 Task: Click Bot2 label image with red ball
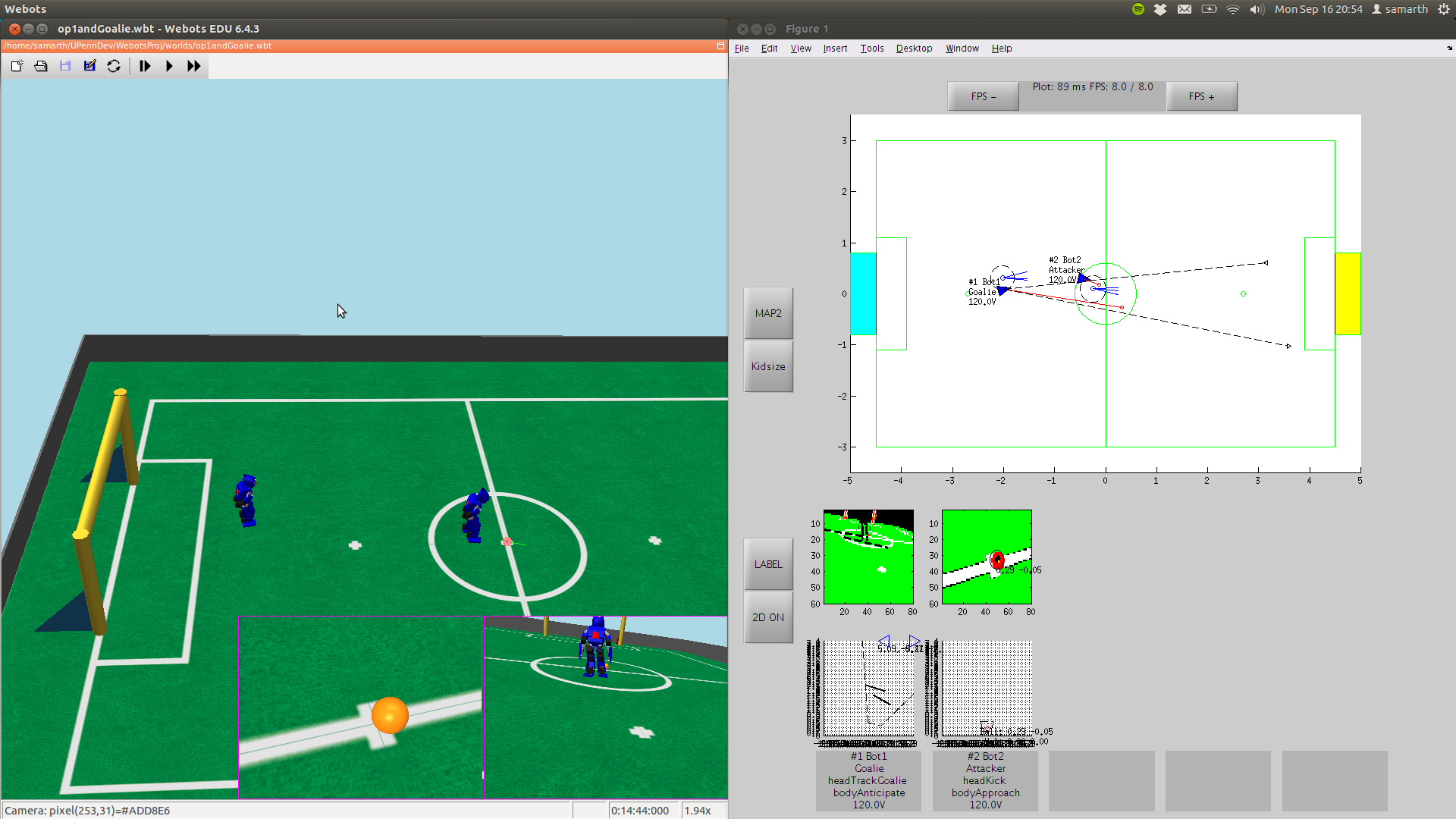987,557
